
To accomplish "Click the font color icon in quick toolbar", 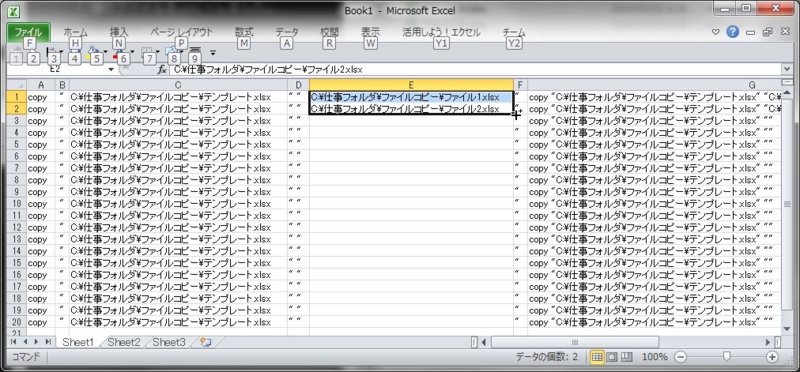I will (121, 52).
